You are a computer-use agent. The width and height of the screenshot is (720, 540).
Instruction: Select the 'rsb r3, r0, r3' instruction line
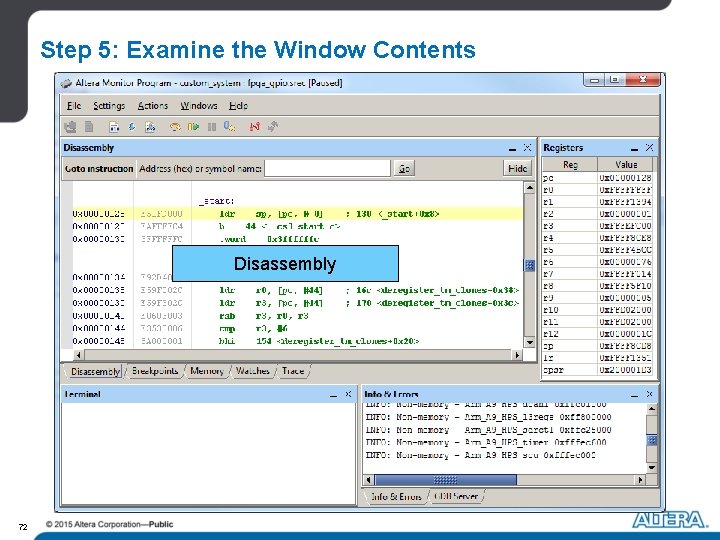pos(297,316)
